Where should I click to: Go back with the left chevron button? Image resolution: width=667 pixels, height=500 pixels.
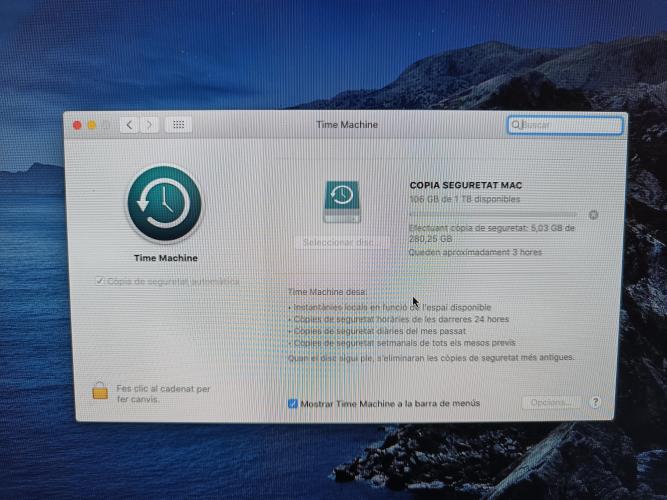(x=129, y=125)
